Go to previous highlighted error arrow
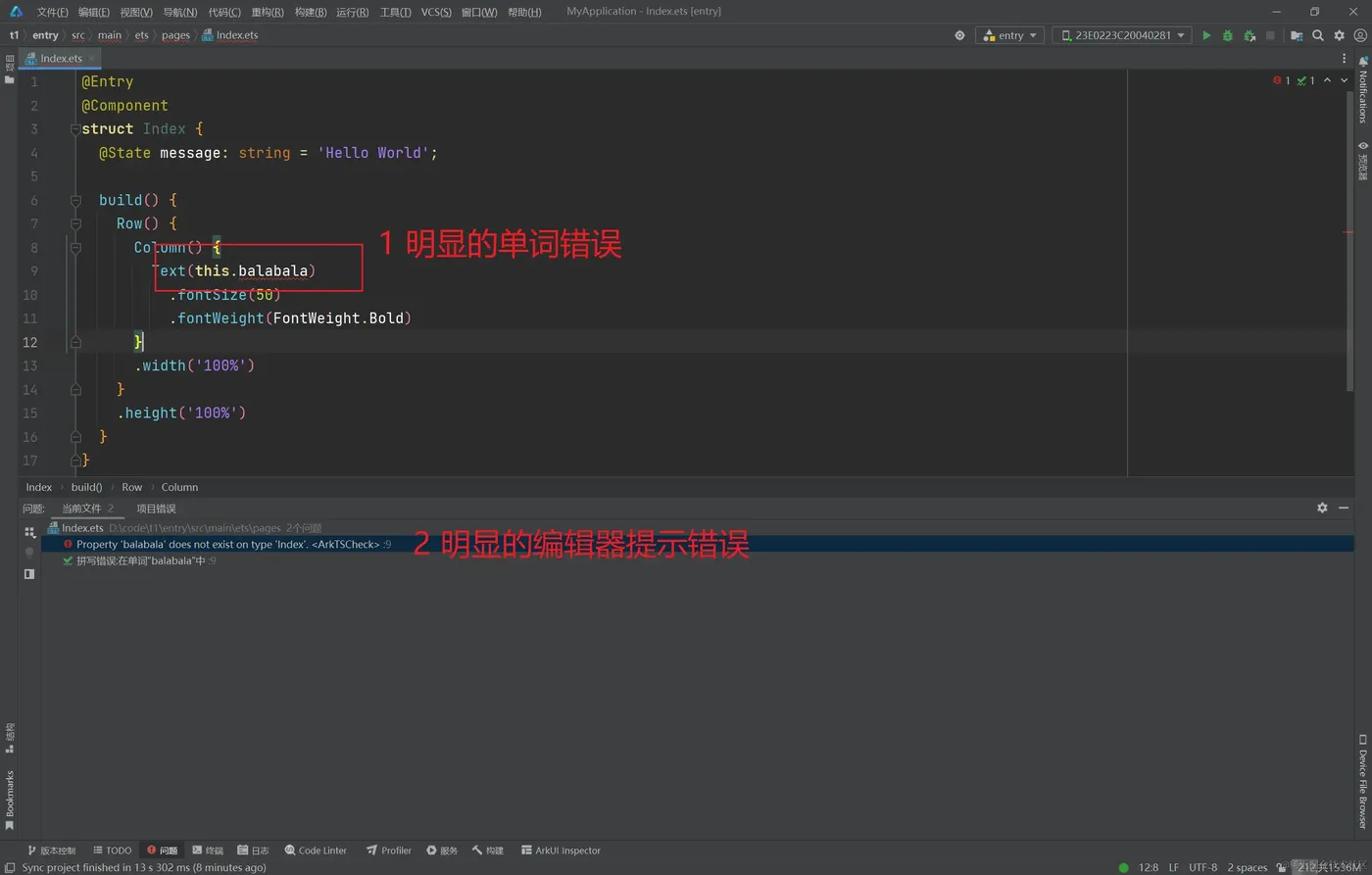Screen dimensions: 1372x875 (1327, 80)
